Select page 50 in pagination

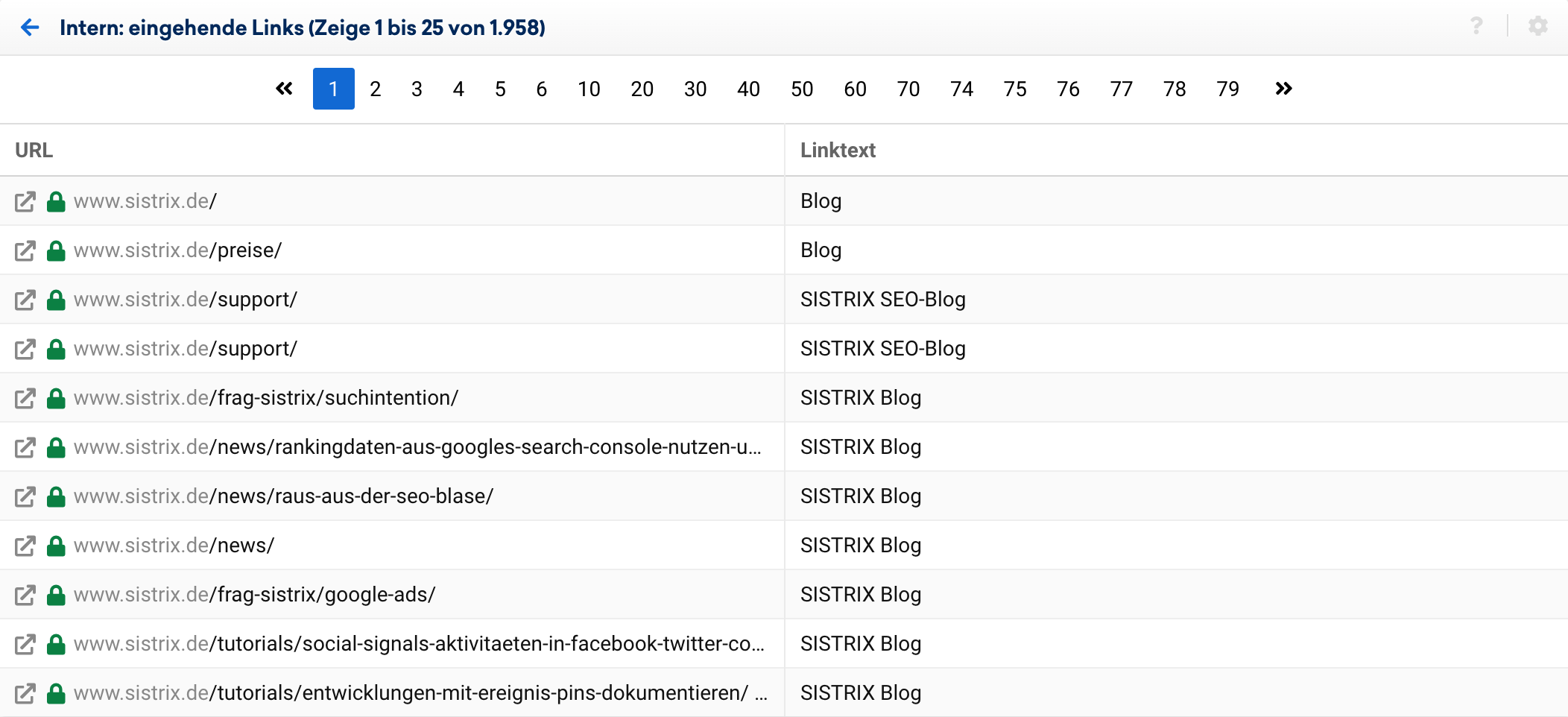[802, 89]
